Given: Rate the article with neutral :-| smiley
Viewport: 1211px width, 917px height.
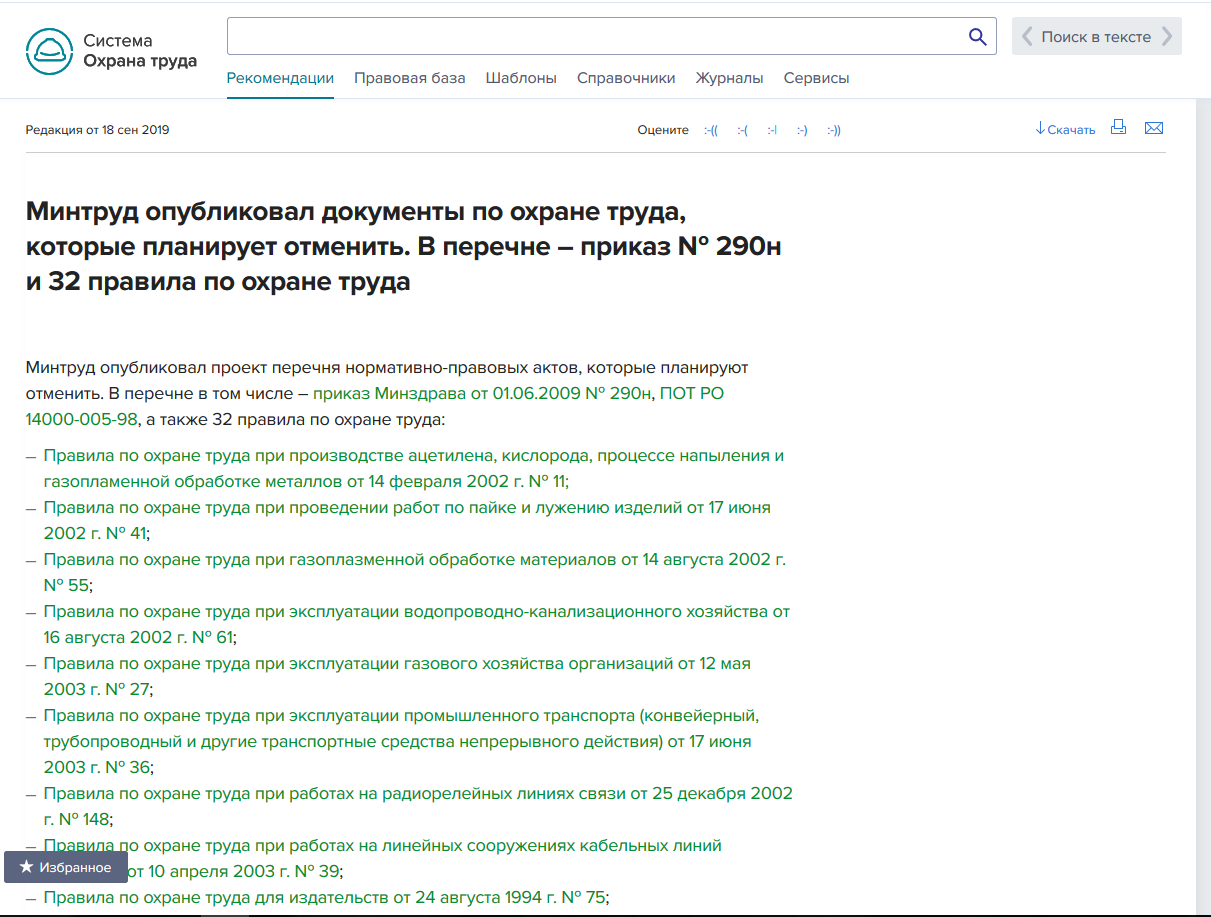Looking at the screenshot, I should coord(772,130).
